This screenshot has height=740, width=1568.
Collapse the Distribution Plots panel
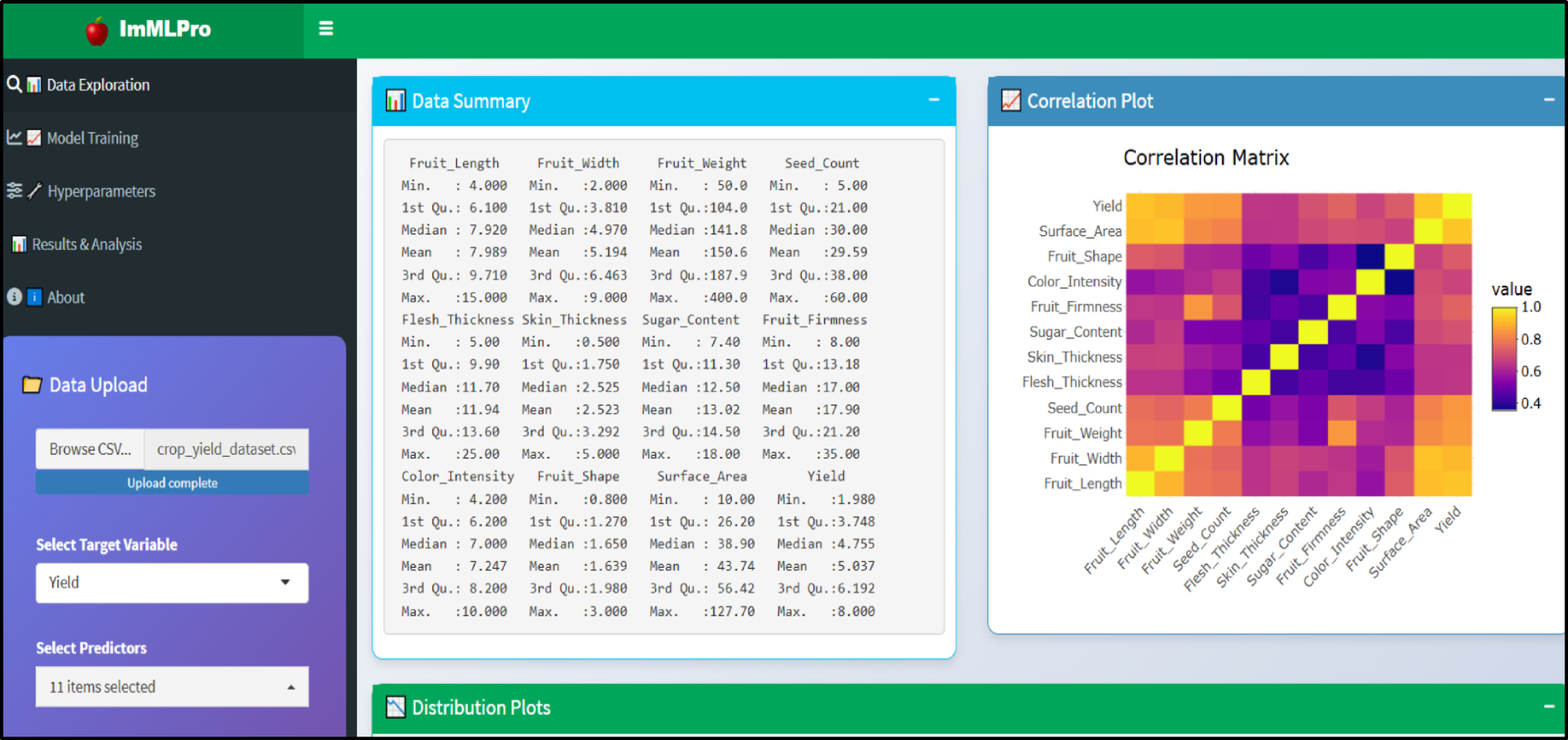point(1548,706)
